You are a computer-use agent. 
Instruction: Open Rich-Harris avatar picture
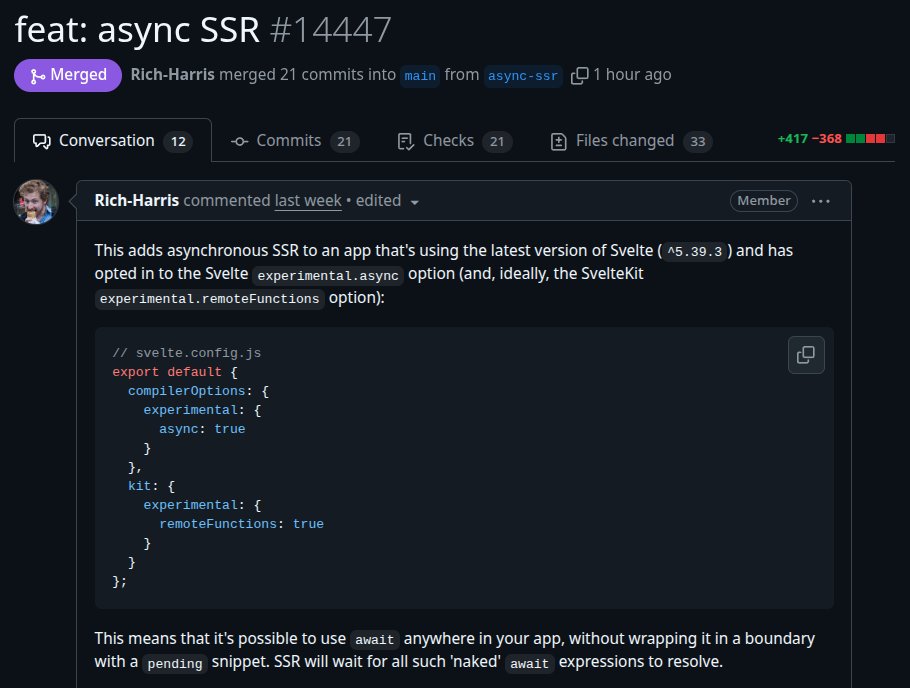coord(36,201)
